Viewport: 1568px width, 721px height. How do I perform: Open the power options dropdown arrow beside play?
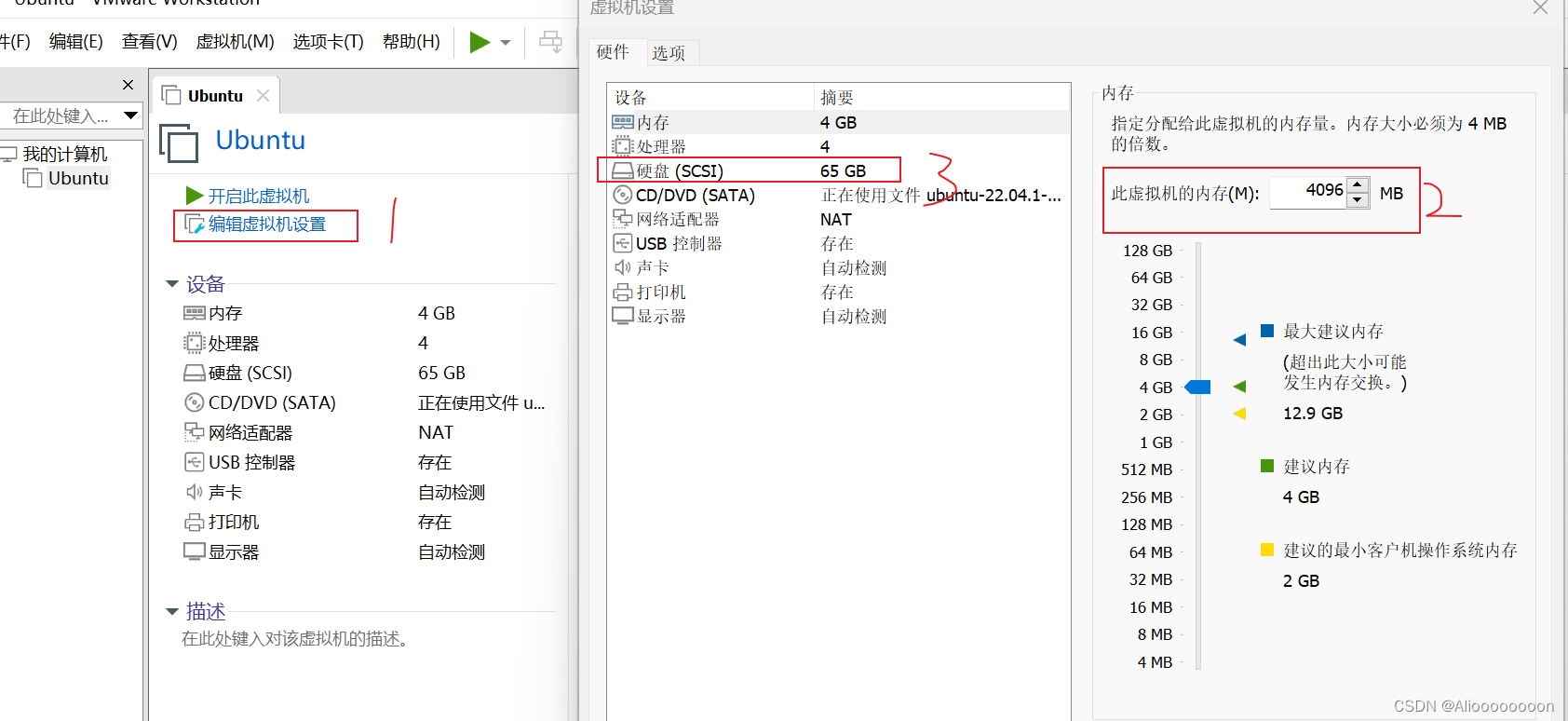[506, 43]
